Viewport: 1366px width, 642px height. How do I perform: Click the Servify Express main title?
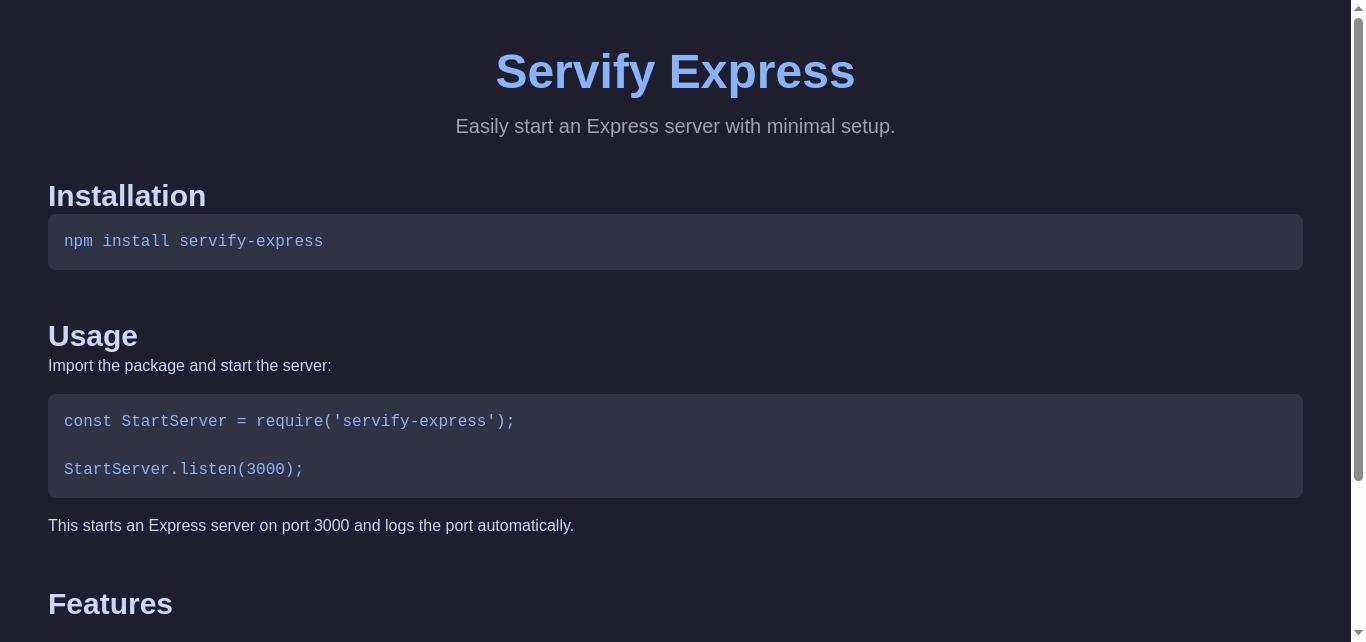(x=675, y=72)
